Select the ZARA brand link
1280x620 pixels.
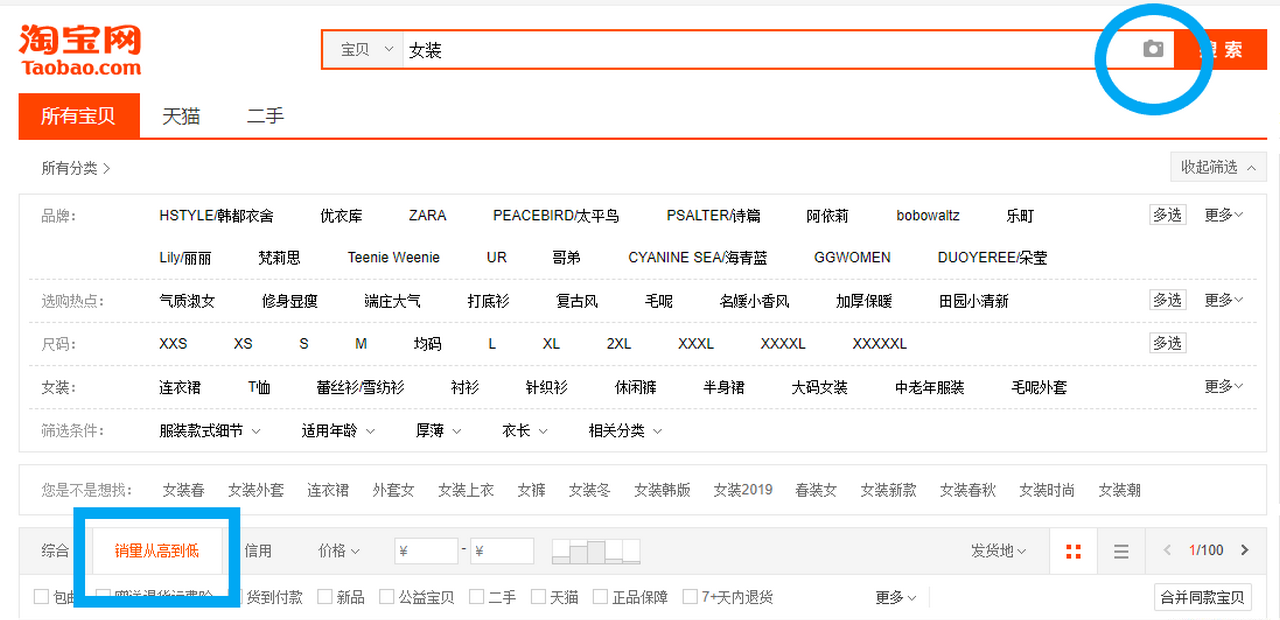click(x=427, y=215)
